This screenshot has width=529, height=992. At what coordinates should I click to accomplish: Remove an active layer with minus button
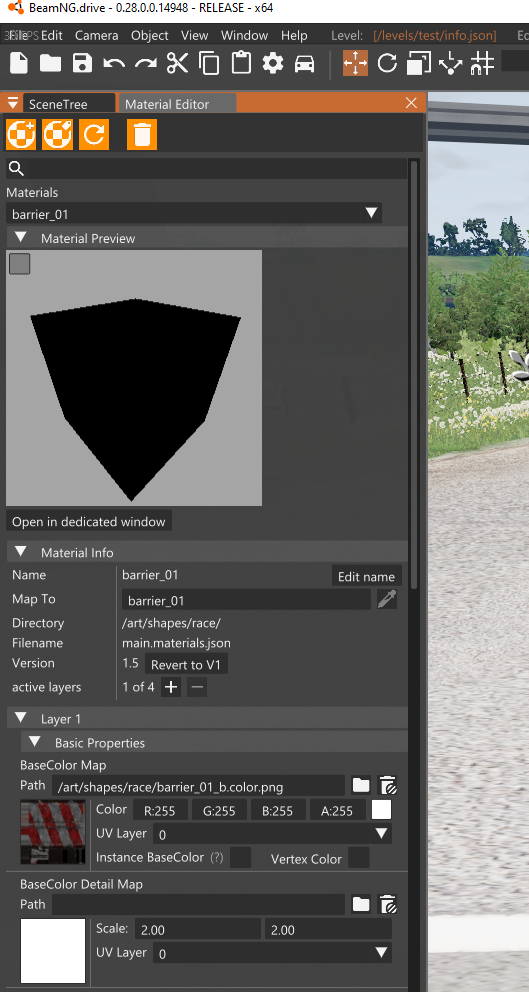click(197, 687)
